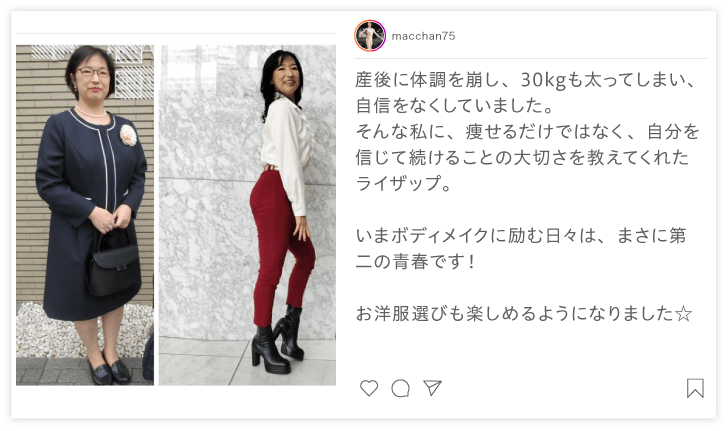Click the caption line starting いまボディメイク
Screen dimensions: 728x431
click(521, 235)
